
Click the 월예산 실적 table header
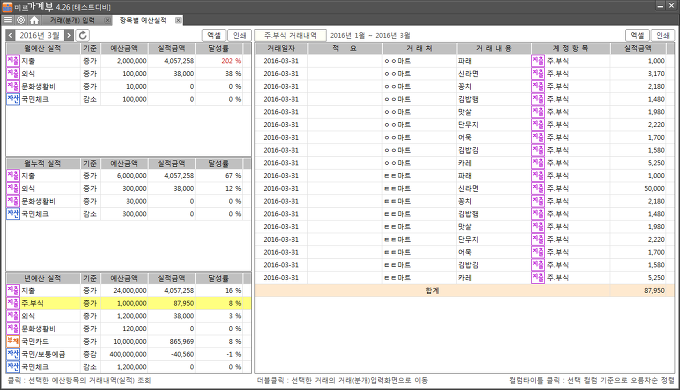[43, 49]
